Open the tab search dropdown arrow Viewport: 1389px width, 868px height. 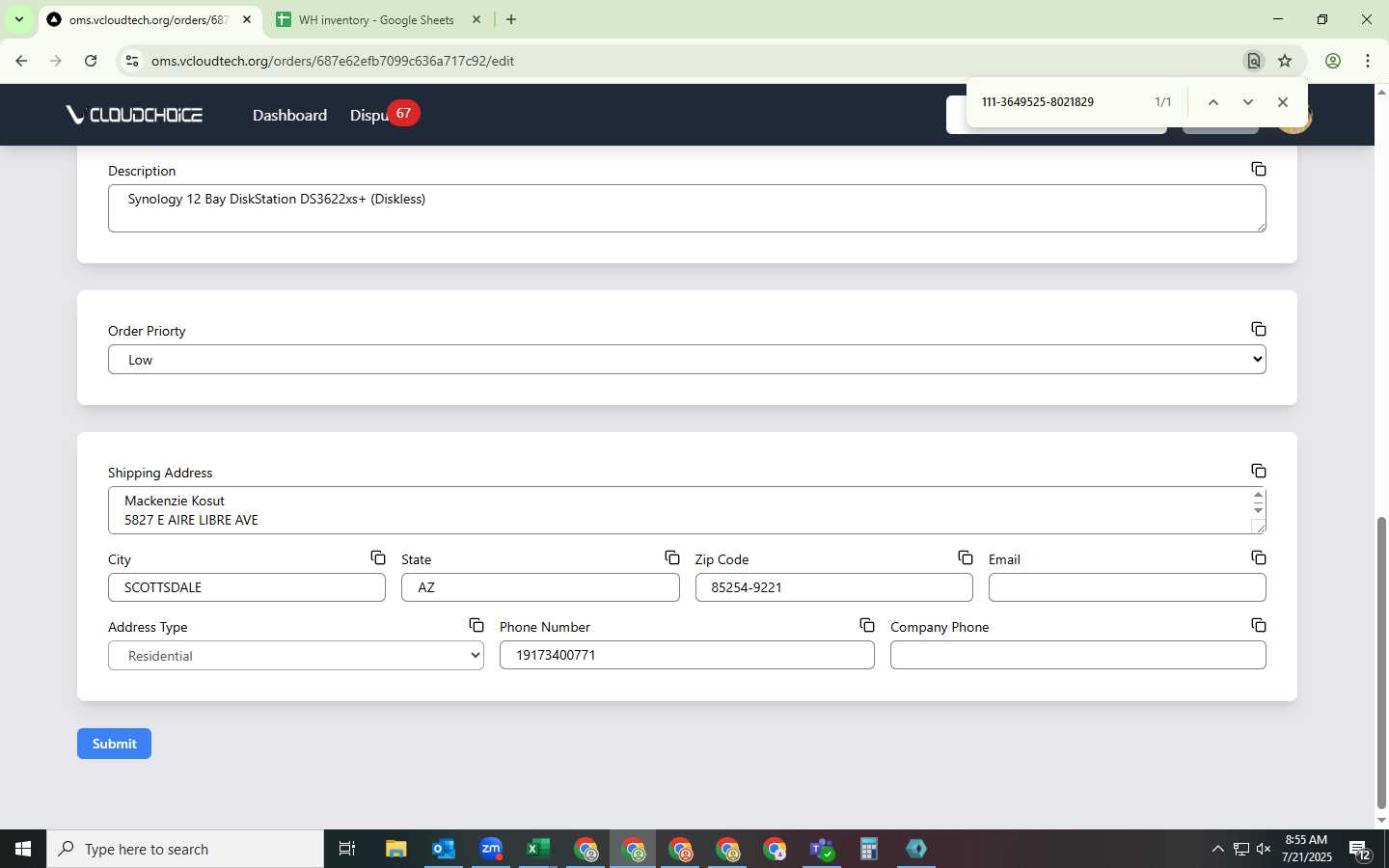click(x=18, y=19)
